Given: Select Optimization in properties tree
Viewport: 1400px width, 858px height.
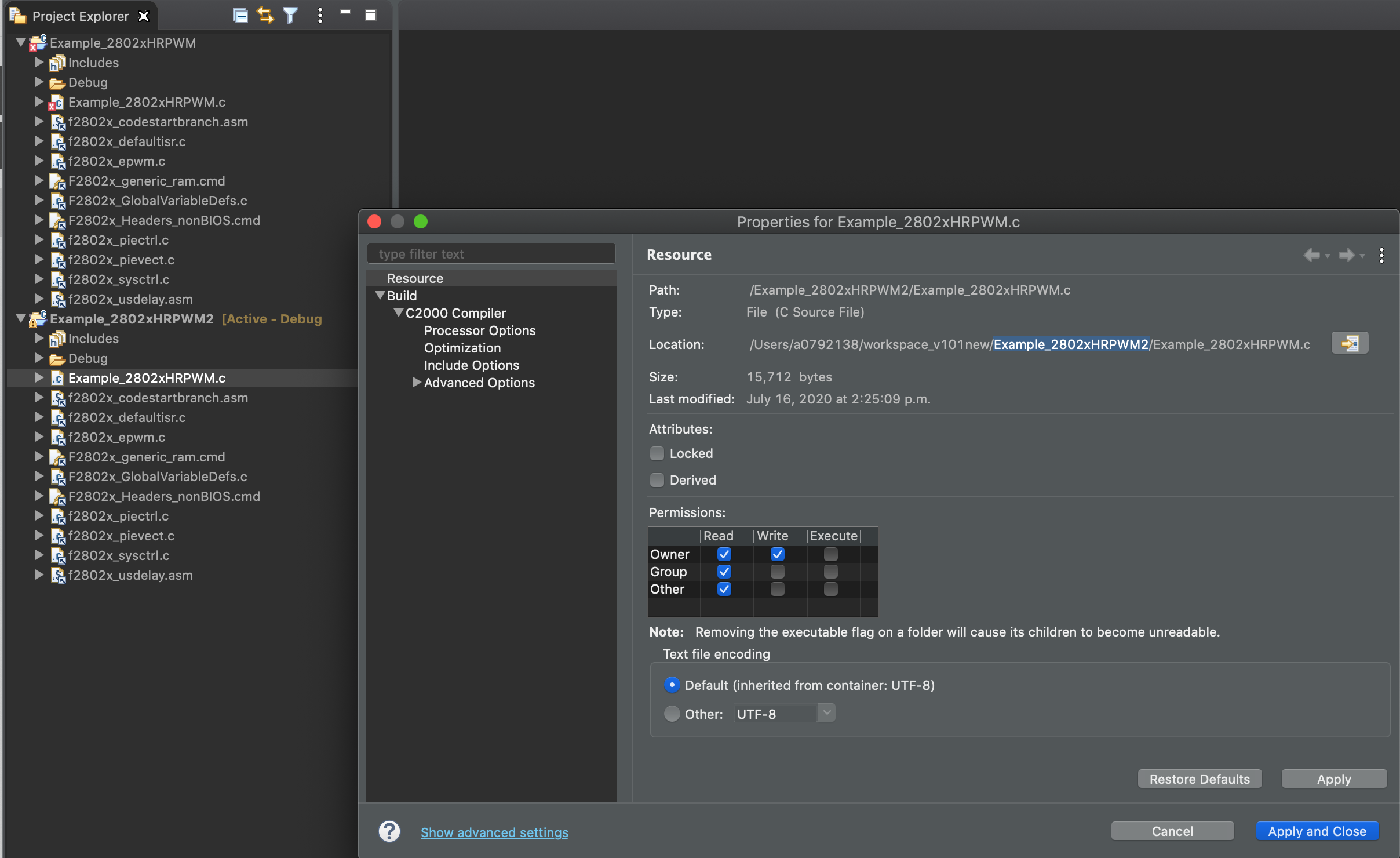Looking at the screenshot, I should click(x=462, y=348).
